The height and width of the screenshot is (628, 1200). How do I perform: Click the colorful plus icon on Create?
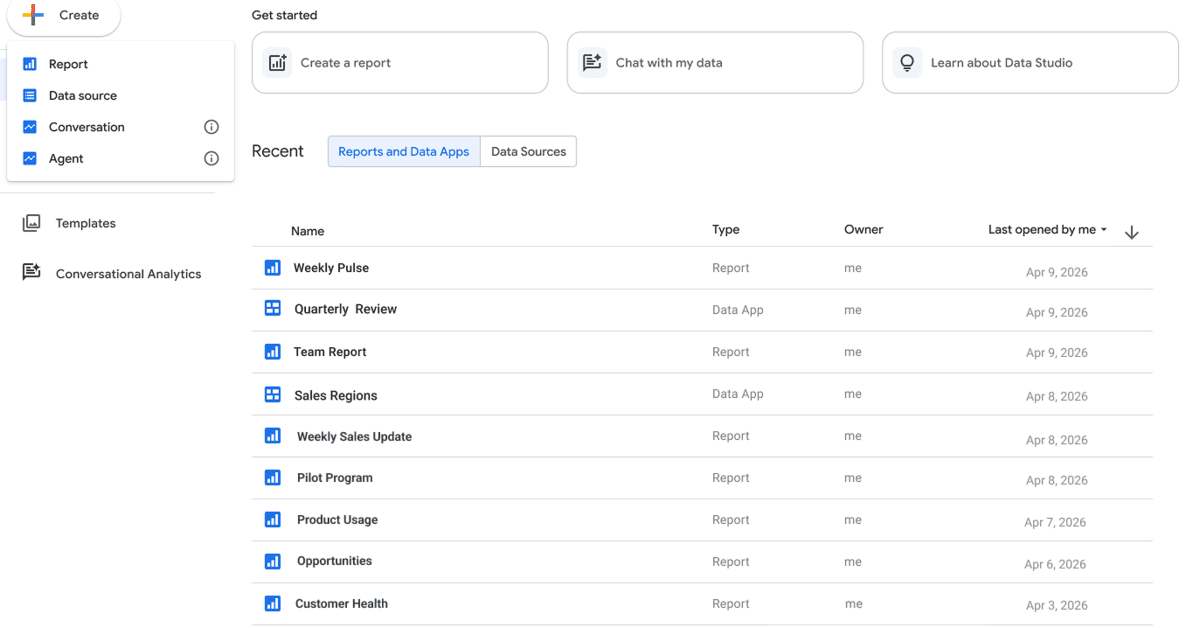pos(33,15)
